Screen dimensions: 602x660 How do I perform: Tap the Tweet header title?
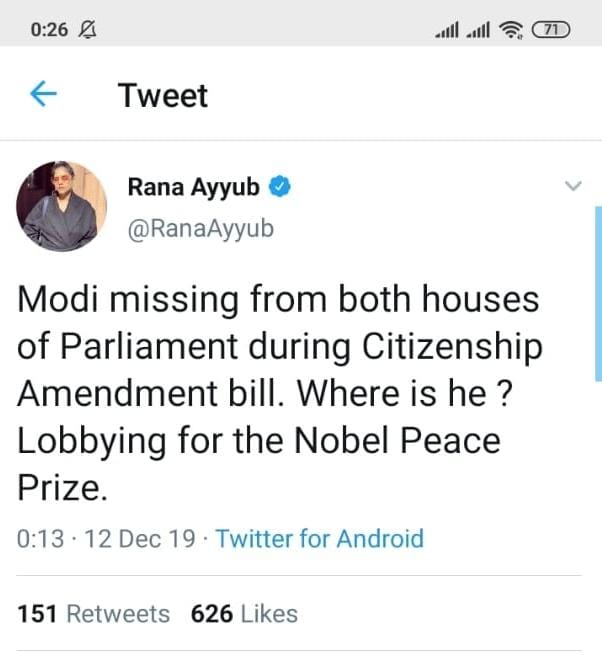[163, 96]
